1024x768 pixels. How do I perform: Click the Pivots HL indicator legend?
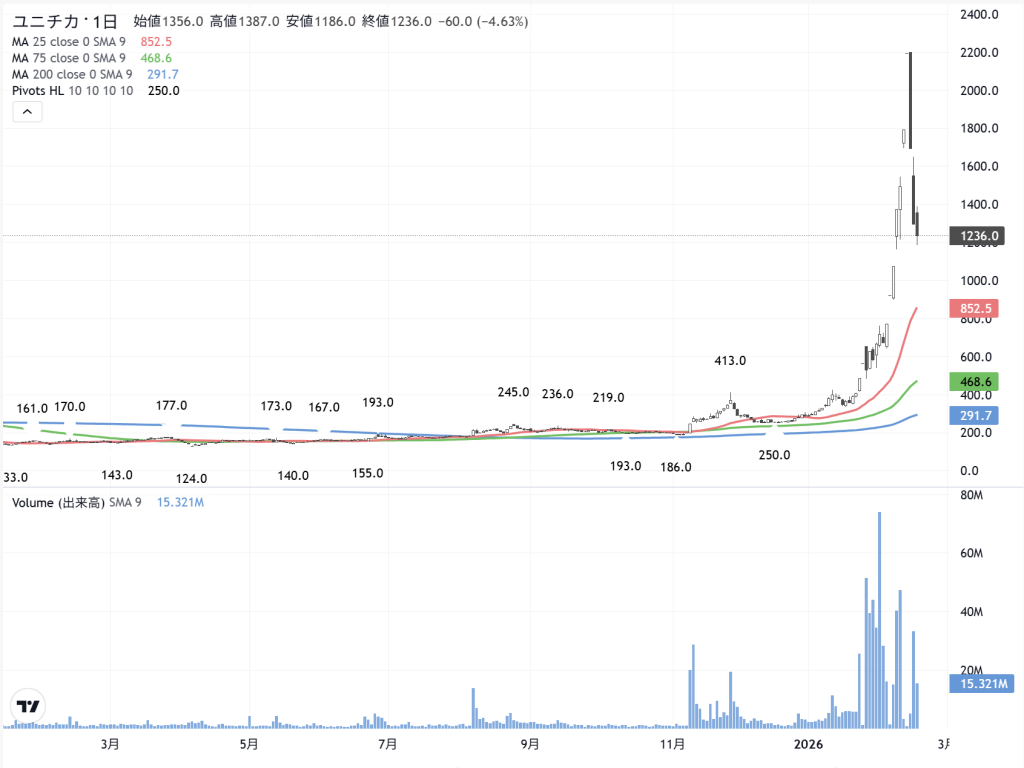tap(72, 91)
